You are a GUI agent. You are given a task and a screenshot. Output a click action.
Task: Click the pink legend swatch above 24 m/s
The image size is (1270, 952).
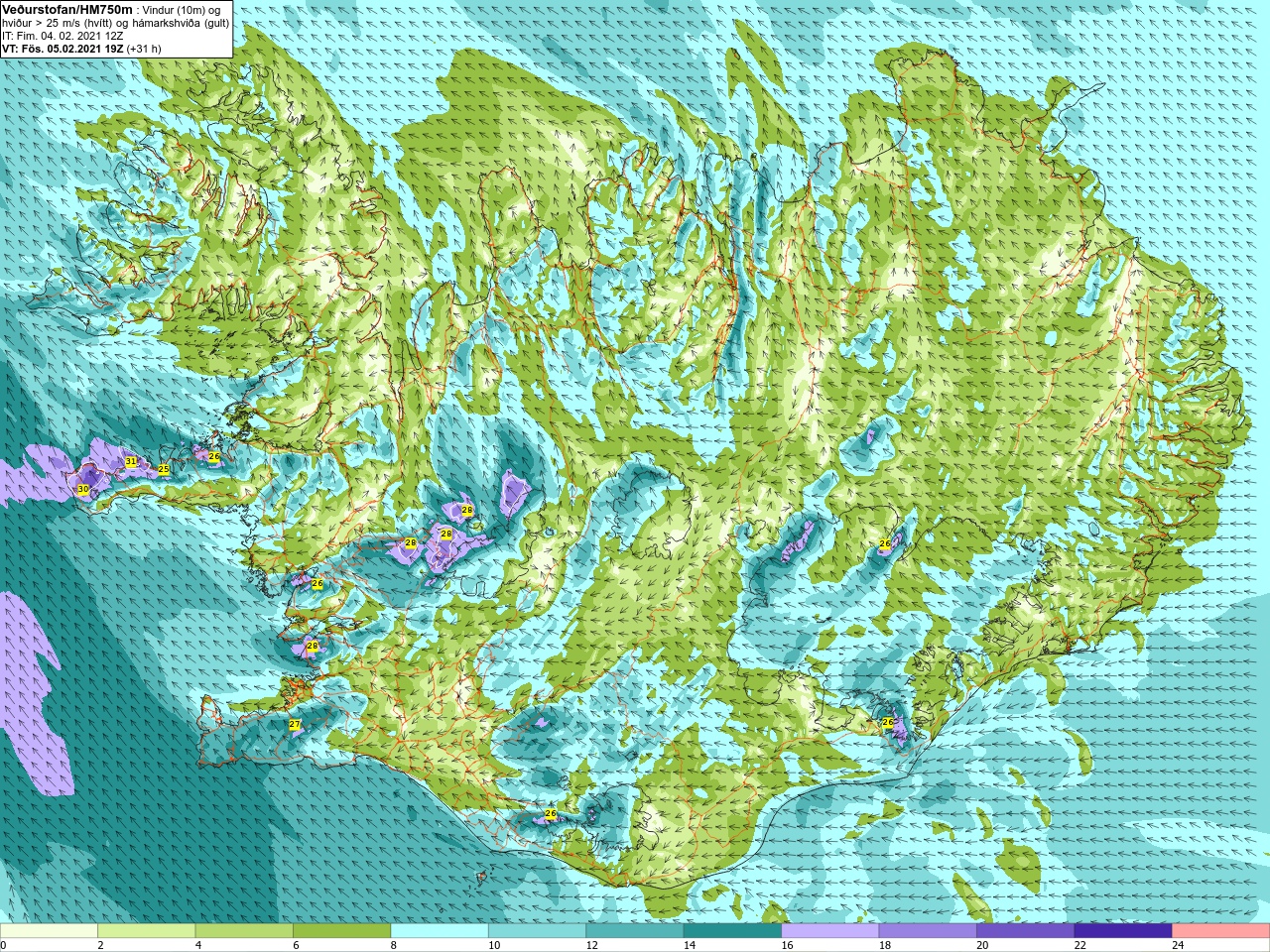(x=1221, y=931)
